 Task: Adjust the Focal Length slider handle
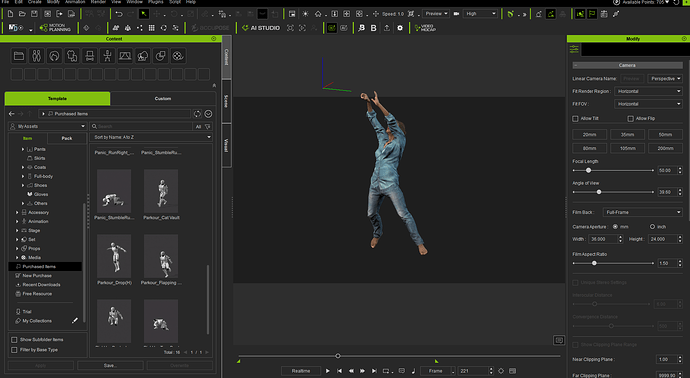(x=588, y=170)
